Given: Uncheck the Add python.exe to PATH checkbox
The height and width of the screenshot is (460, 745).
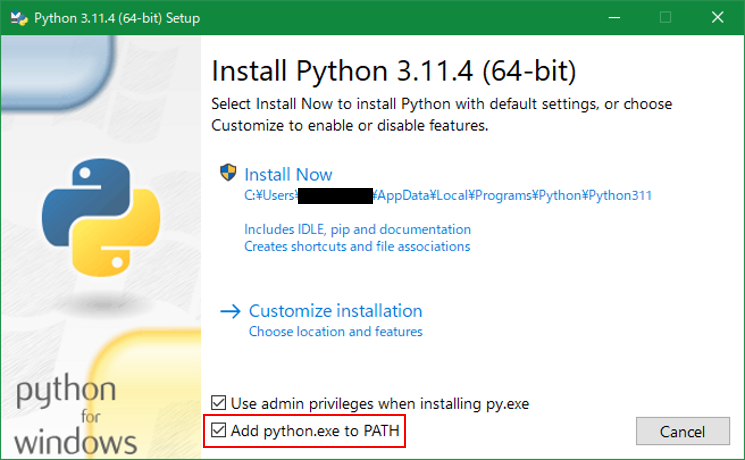Looking at the screenshot, I should click(x=219, y=431).
